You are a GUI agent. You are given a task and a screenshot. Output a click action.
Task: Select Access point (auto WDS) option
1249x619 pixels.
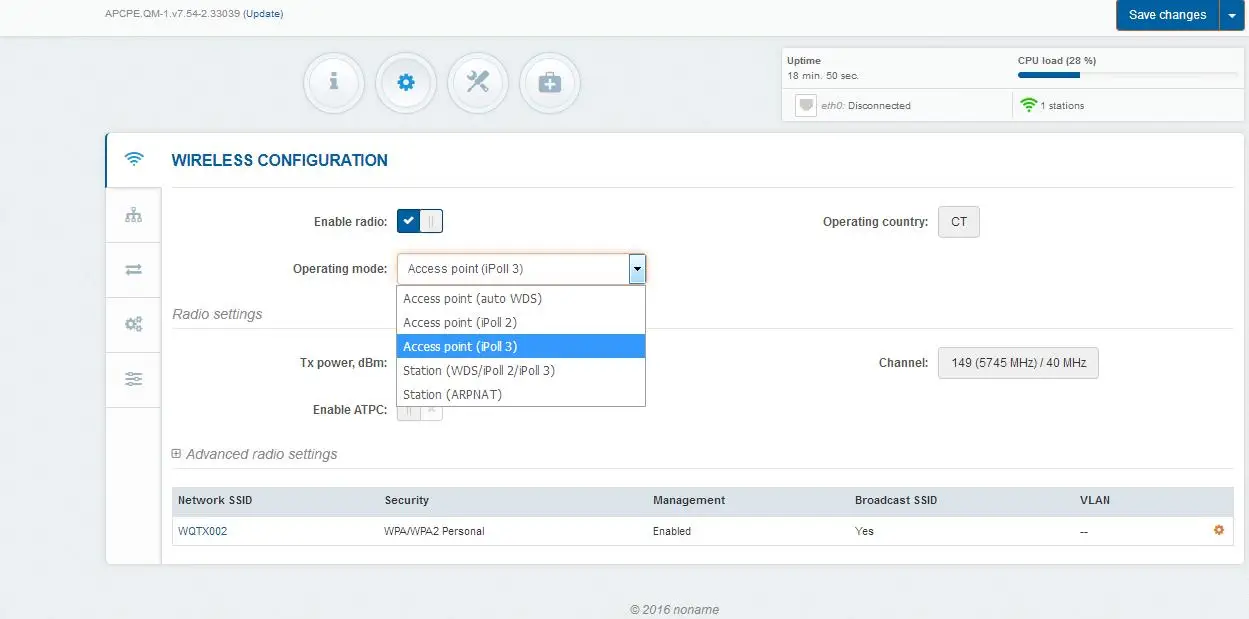click(472, 298)
